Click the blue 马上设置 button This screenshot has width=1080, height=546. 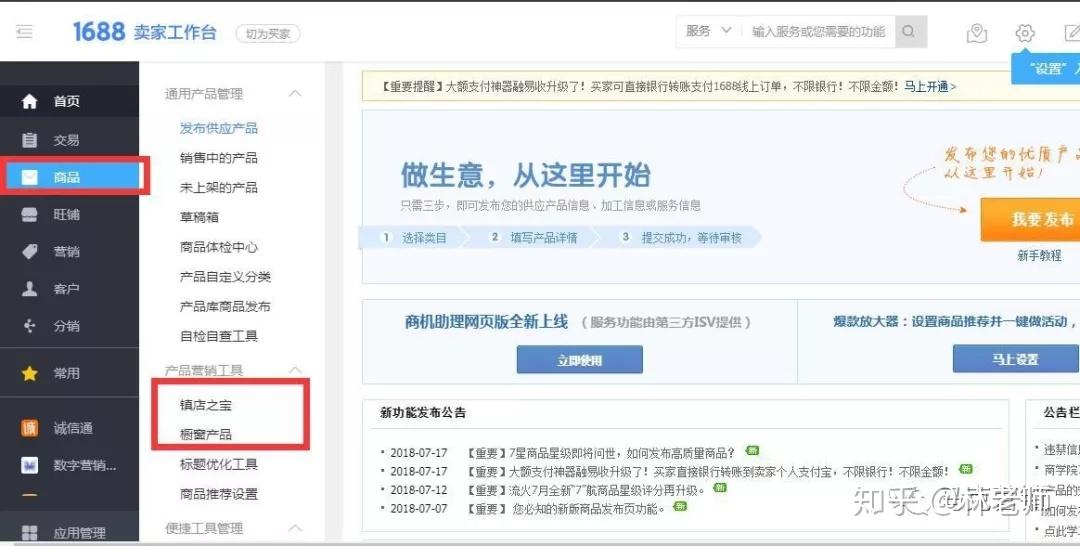(x=1016, y=359)
